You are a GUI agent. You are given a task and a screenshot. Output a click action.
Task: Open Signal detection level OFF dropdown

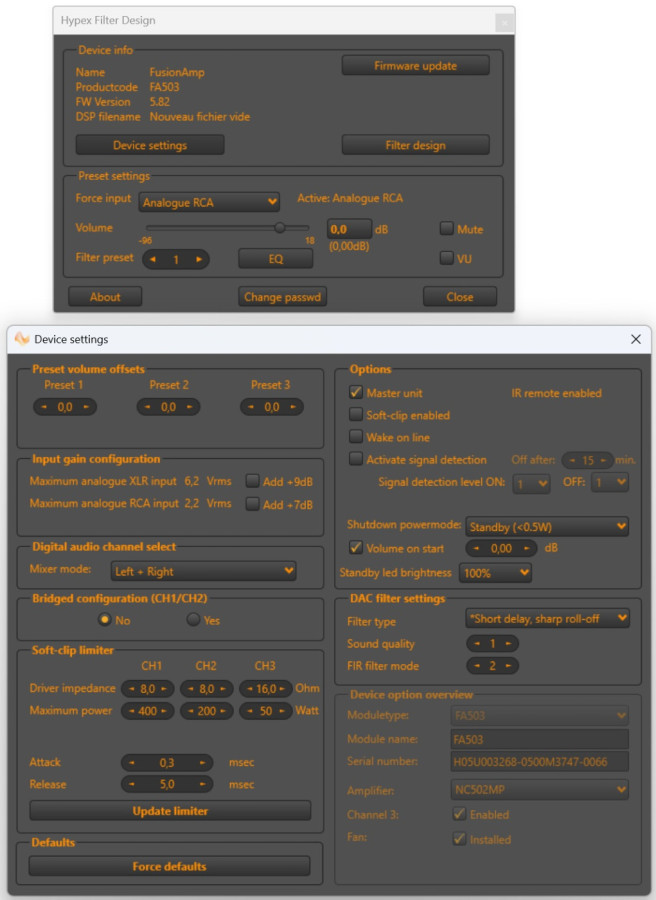pos(610,482)
